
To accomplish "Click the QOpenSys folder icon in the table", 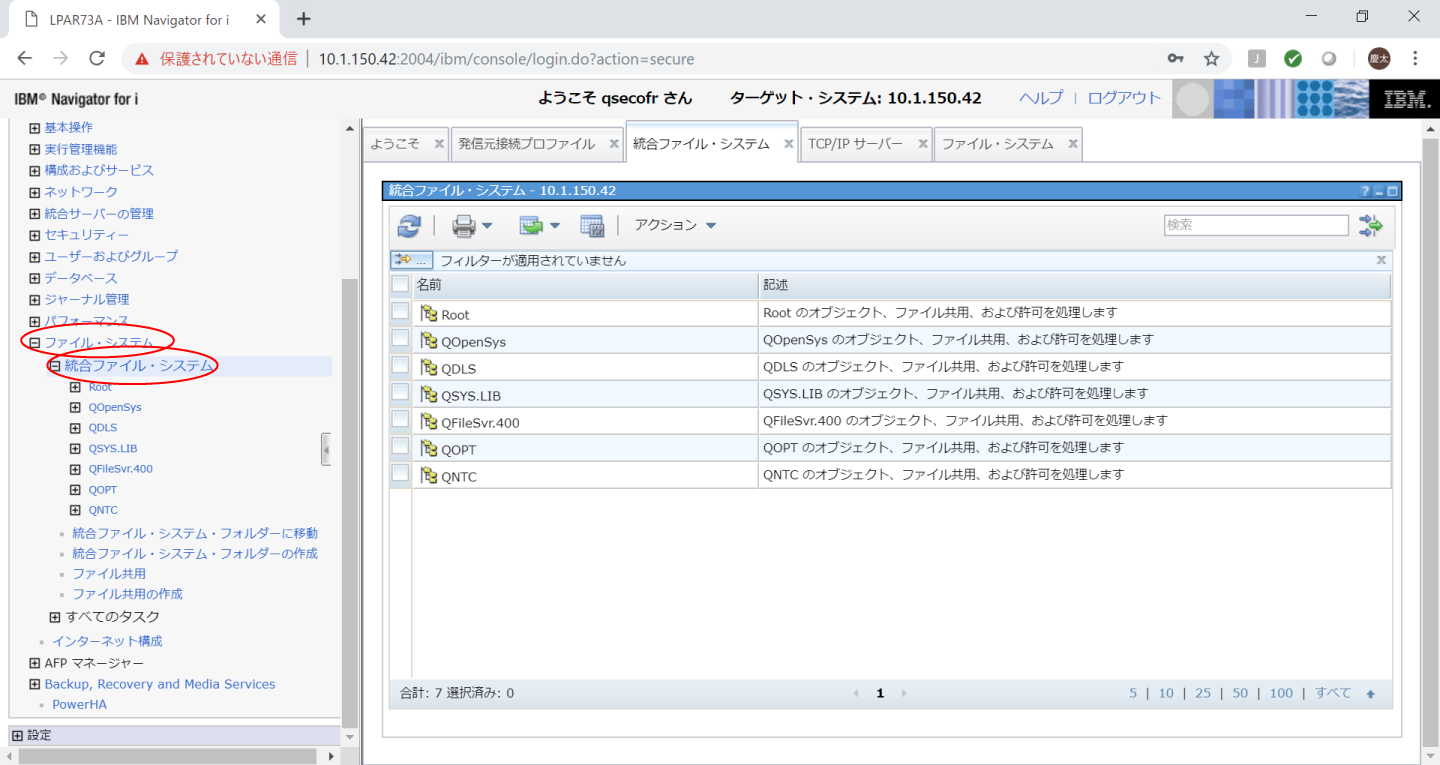I will [x=429, y=341].
